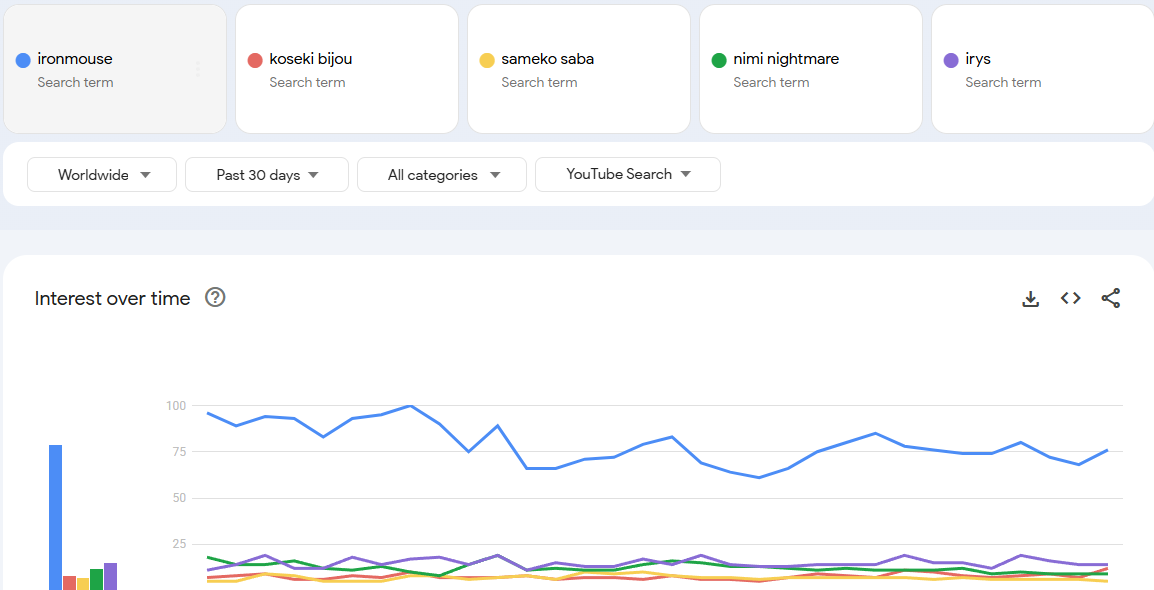The height and width of the screenshot is (590, 1154).
Task: Open ironmouse term options menu
Action: pos(198,69)
